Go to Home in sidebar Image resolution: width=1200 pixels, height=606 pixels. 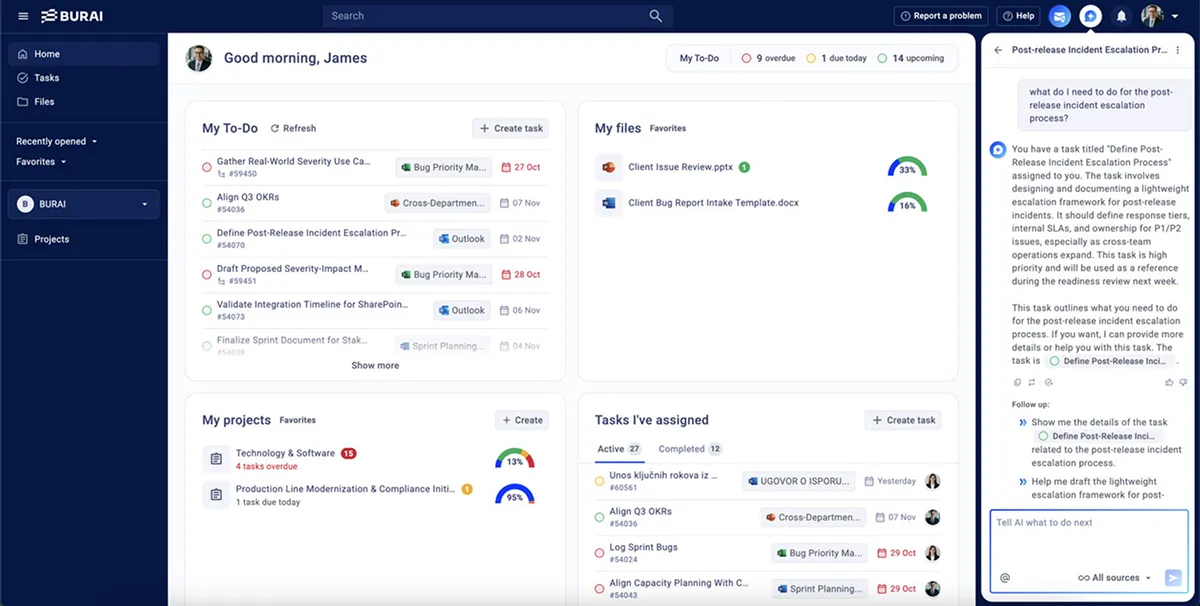coord(84,54)
